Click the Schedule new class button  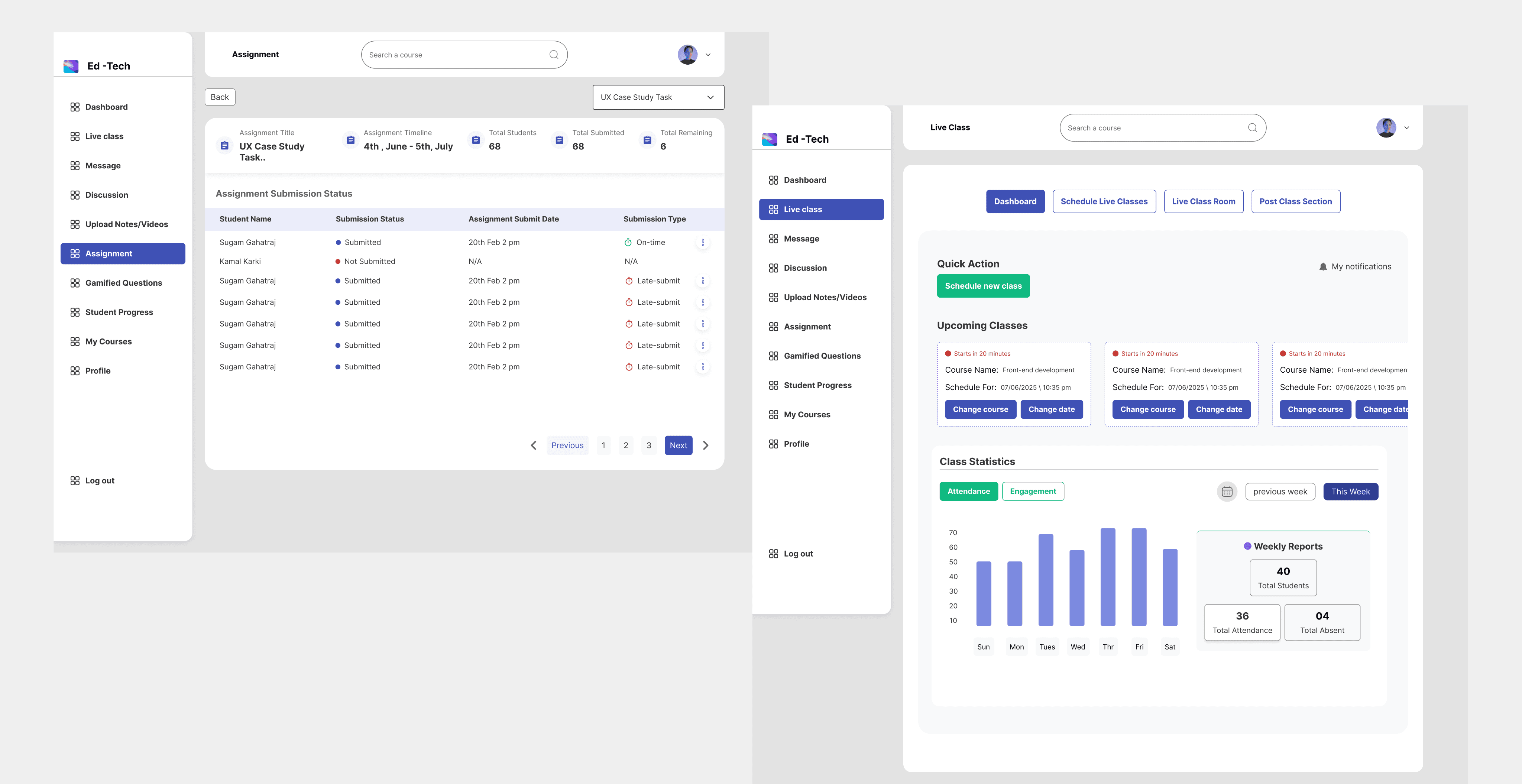982,286
